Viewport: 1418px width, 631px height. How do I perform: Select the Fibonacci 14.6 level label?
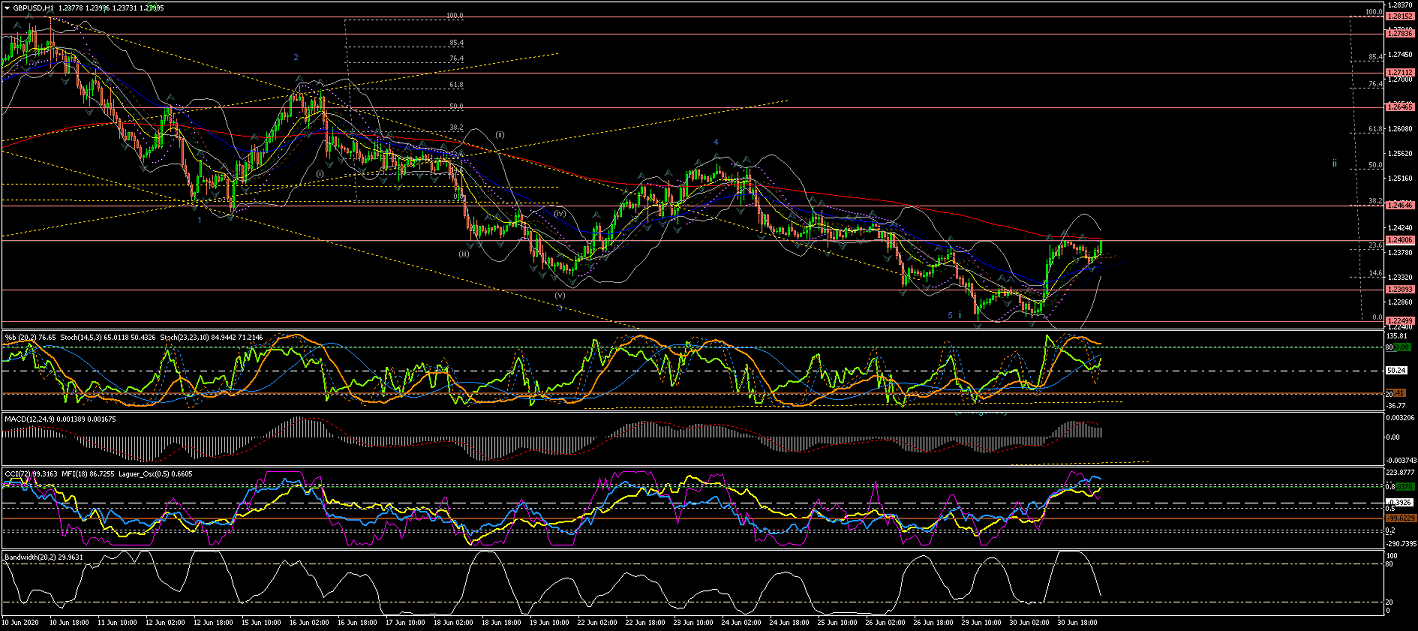(1375, 274)
